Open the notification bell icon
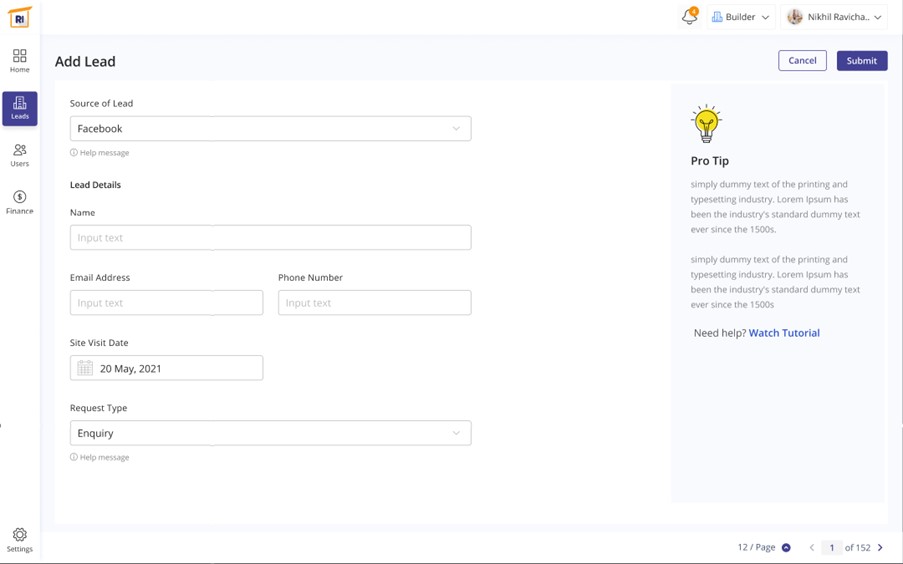The image size is (903, 564). coord(689,17)
